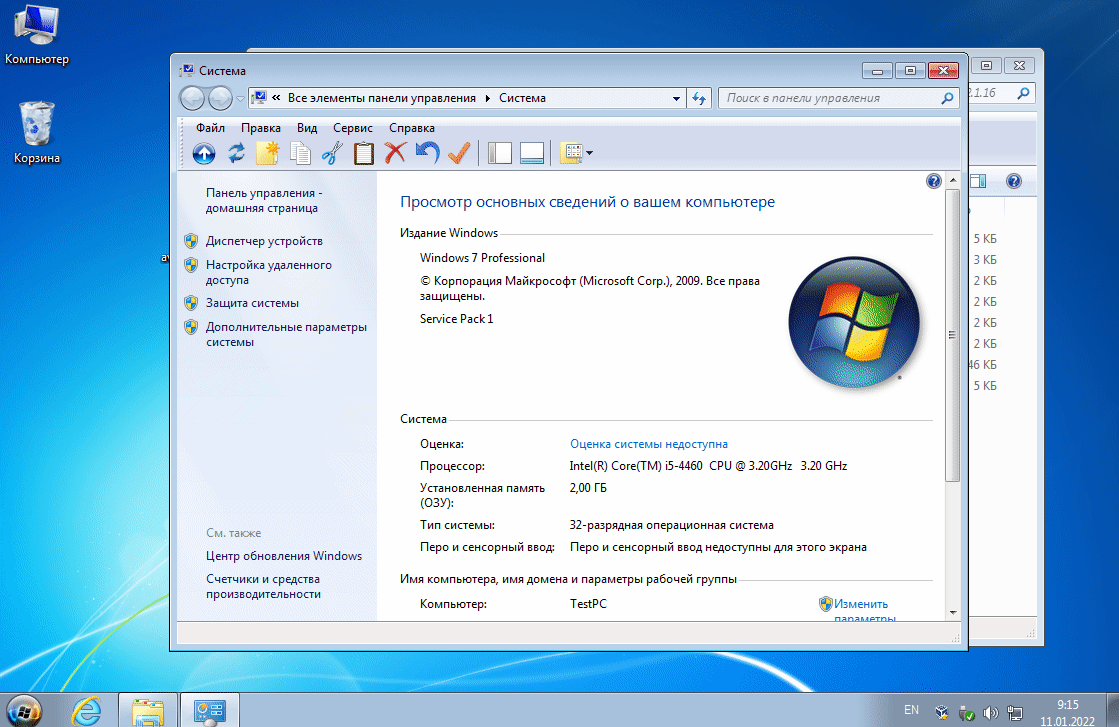Viewport: 1119px width, 727px height.
Task: Click the orange checkmark toolbar icon
Action: (x=459, y=153)
